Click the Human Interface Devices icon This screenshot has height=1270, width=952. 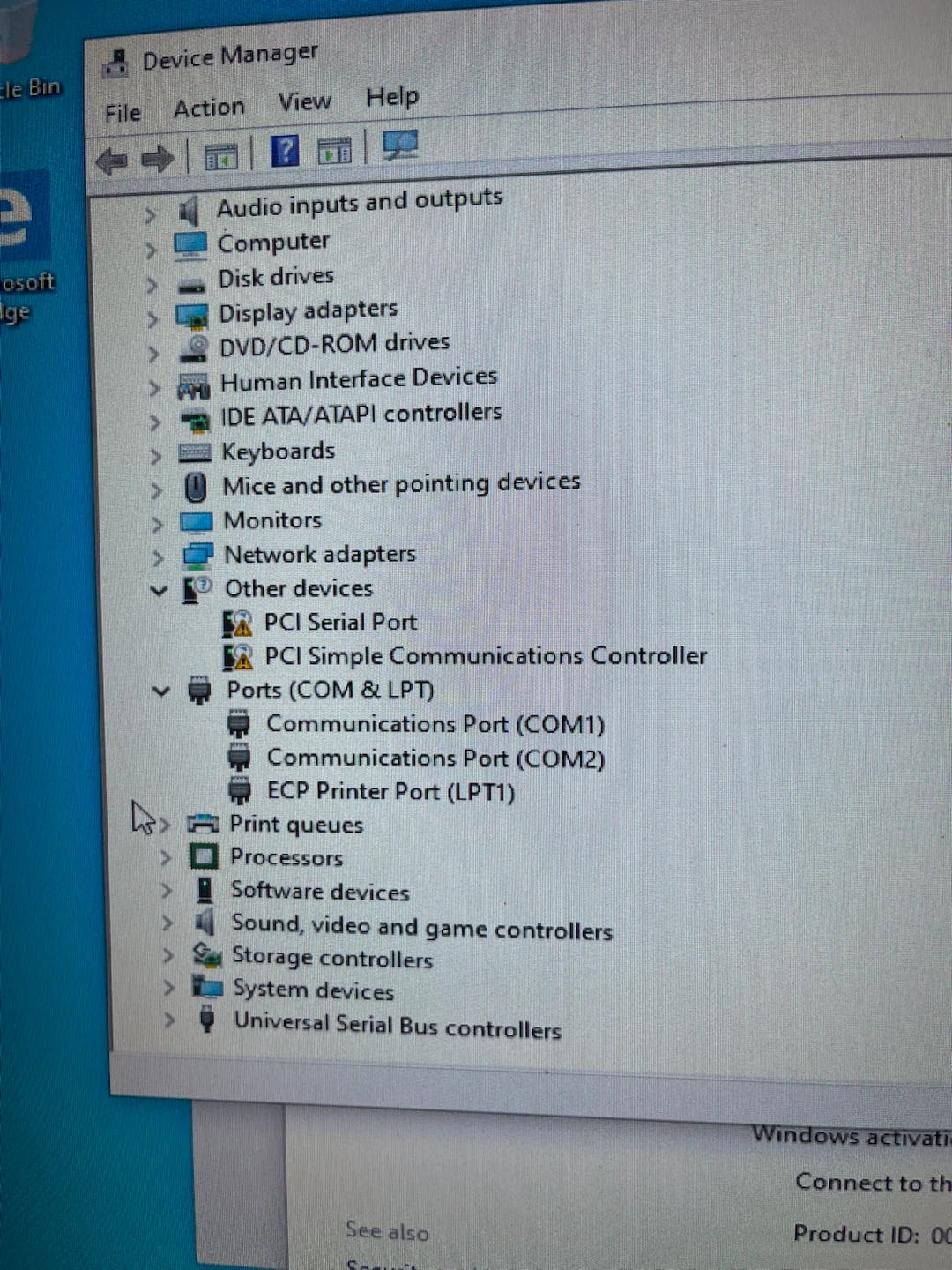(194, 385)
